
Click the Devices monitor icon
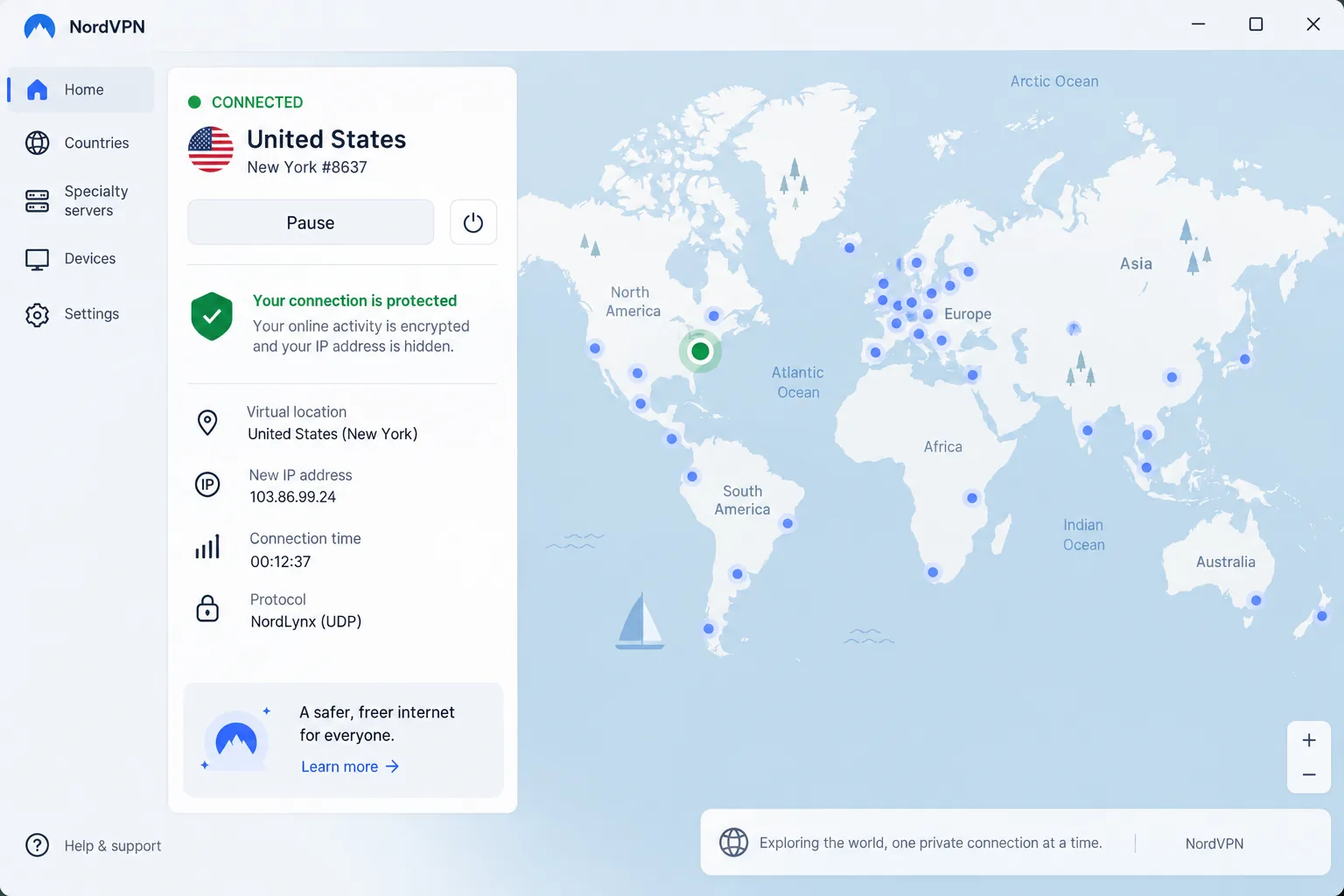click(x=37, y=260)
